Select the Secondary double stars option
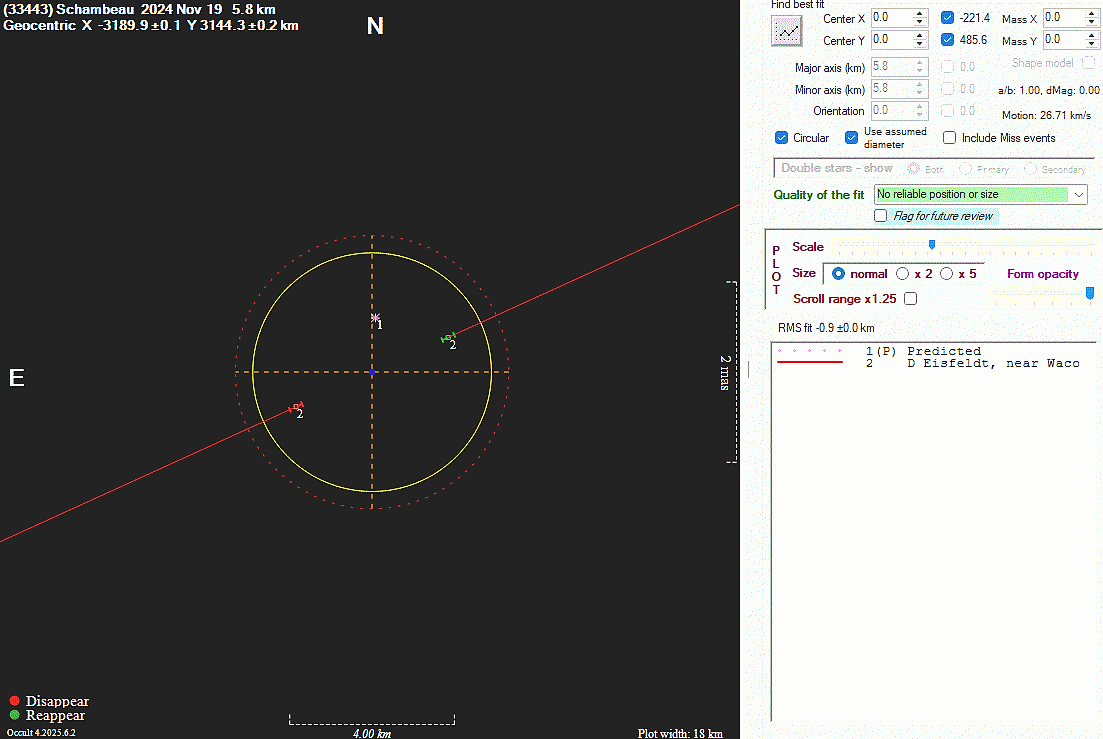Viewport: 1103px width, 739px height. coord(1031,169)
